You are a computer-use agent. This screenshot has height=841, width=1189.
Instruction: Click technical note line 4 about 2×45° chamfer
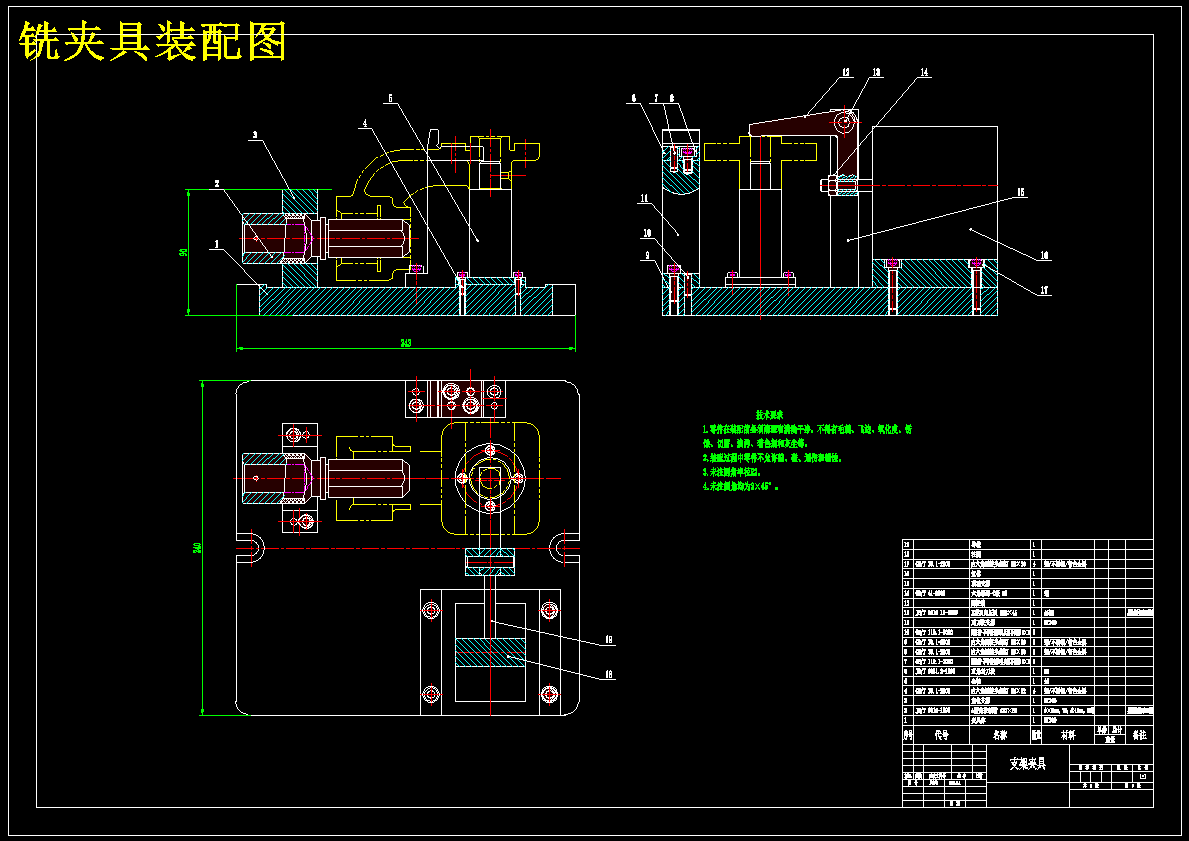(740, 487)
